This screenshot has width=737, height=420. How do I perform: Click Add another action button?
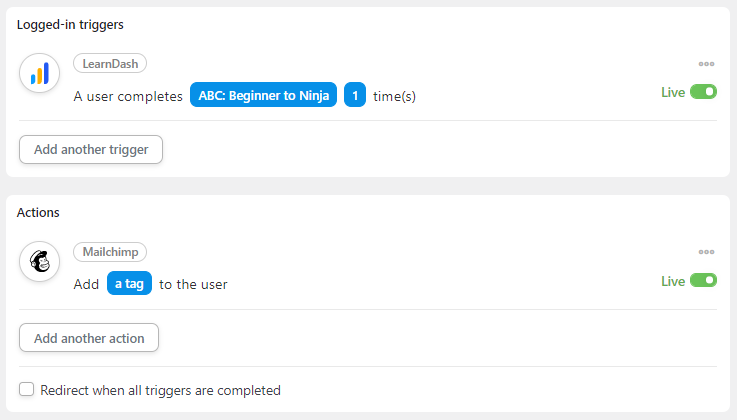(89, 338)
